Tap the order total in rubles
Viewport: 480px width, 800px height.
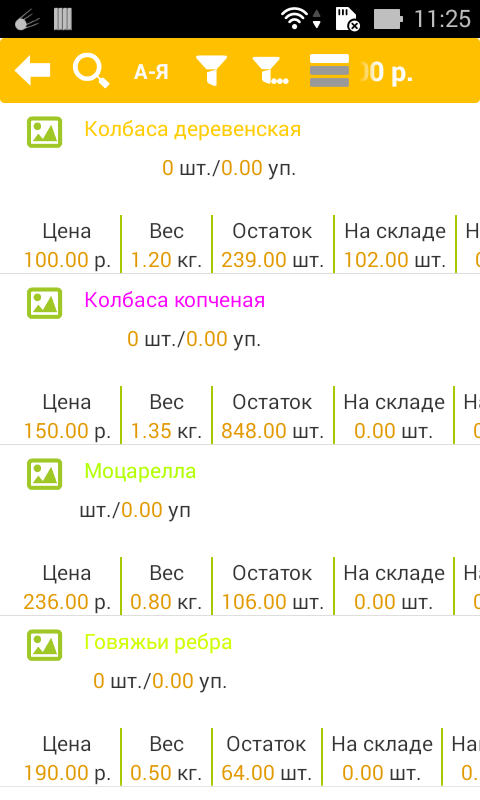[386, 72]
